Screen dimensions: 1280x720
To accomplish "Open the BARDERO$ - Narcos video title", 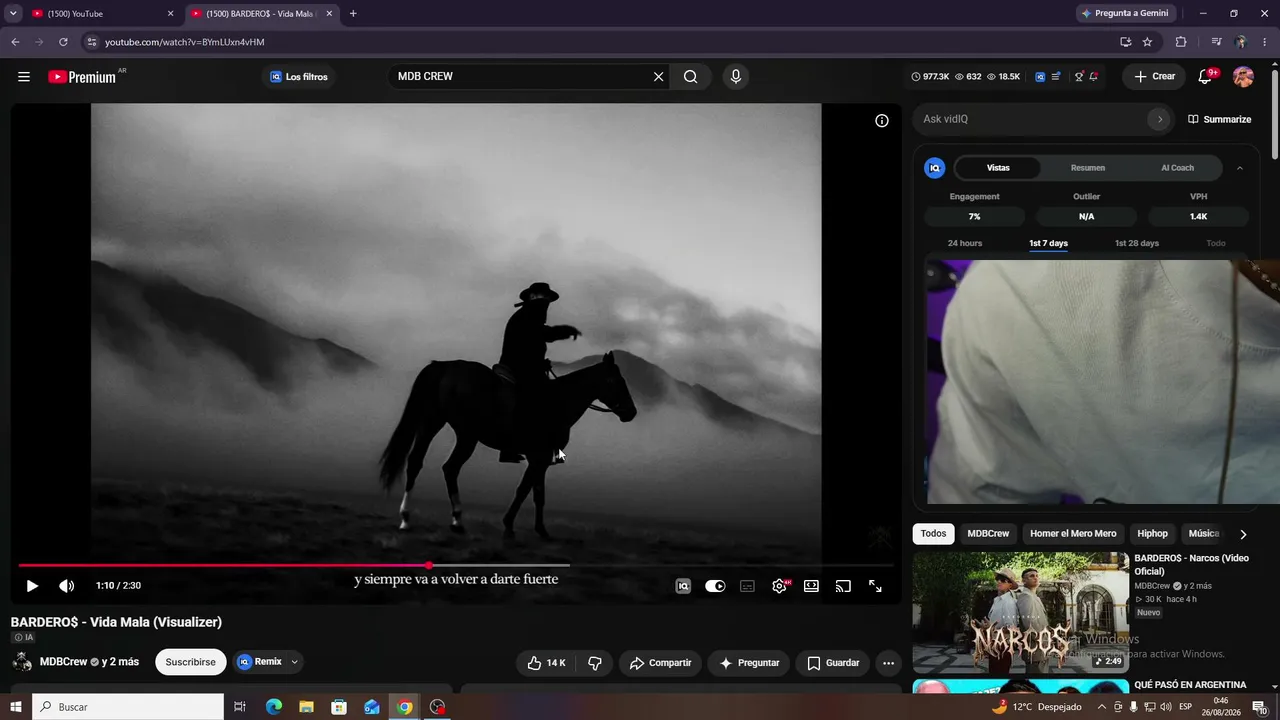I will pos(1191,565).
